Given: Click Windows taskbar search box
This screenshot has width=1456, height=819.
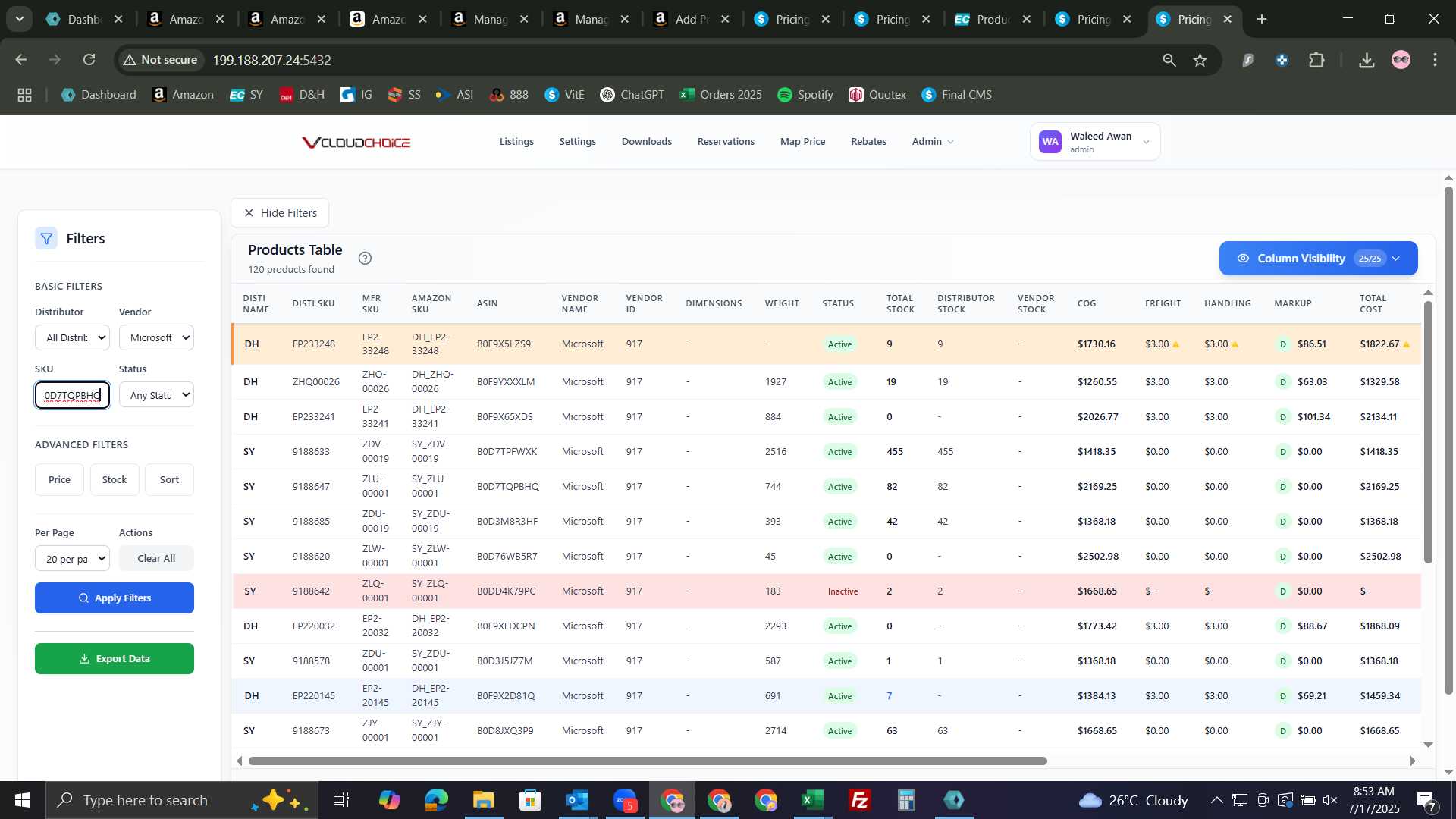Looking at the screenshot, I should [x=182, y=800].
